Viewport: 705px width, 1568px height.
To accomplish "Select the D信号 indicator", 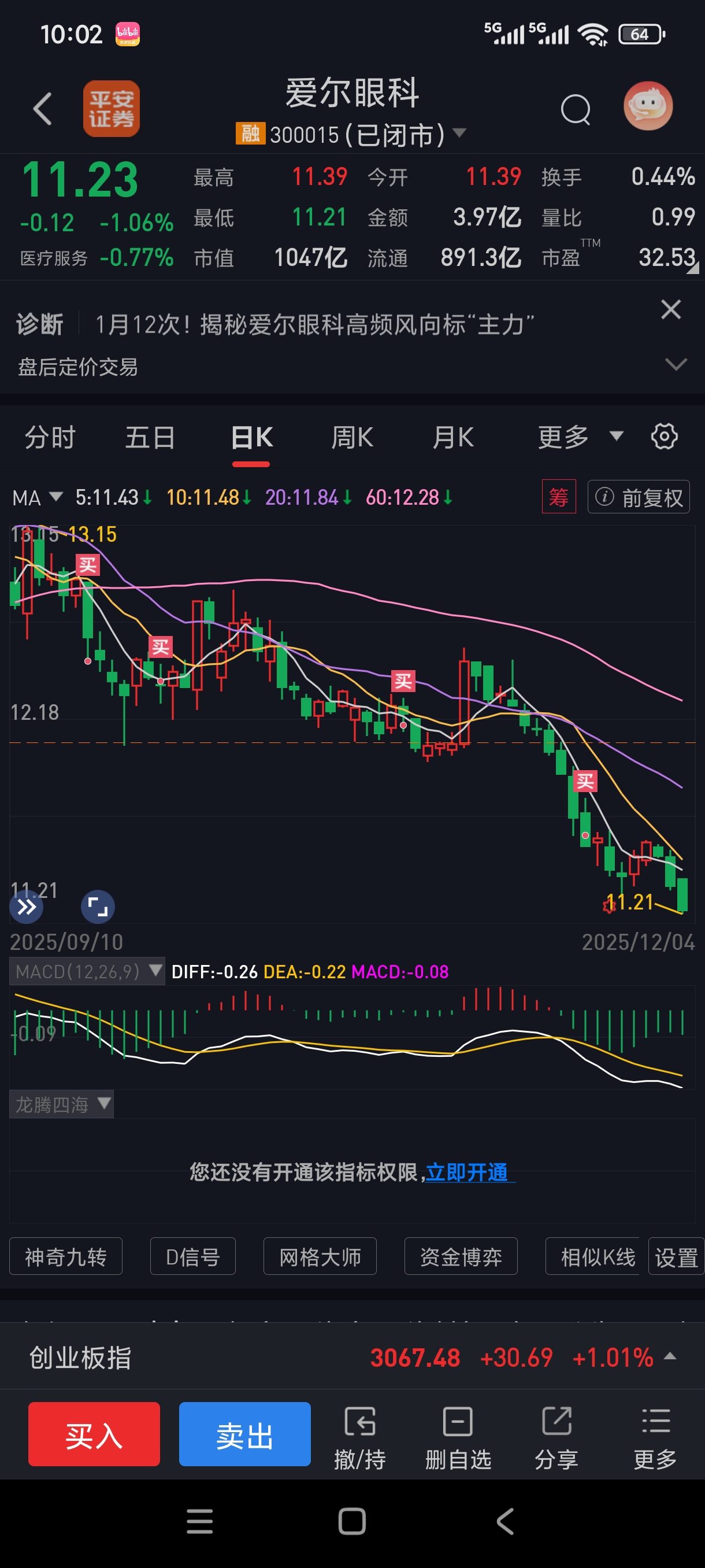I will tap(193, 1256).
